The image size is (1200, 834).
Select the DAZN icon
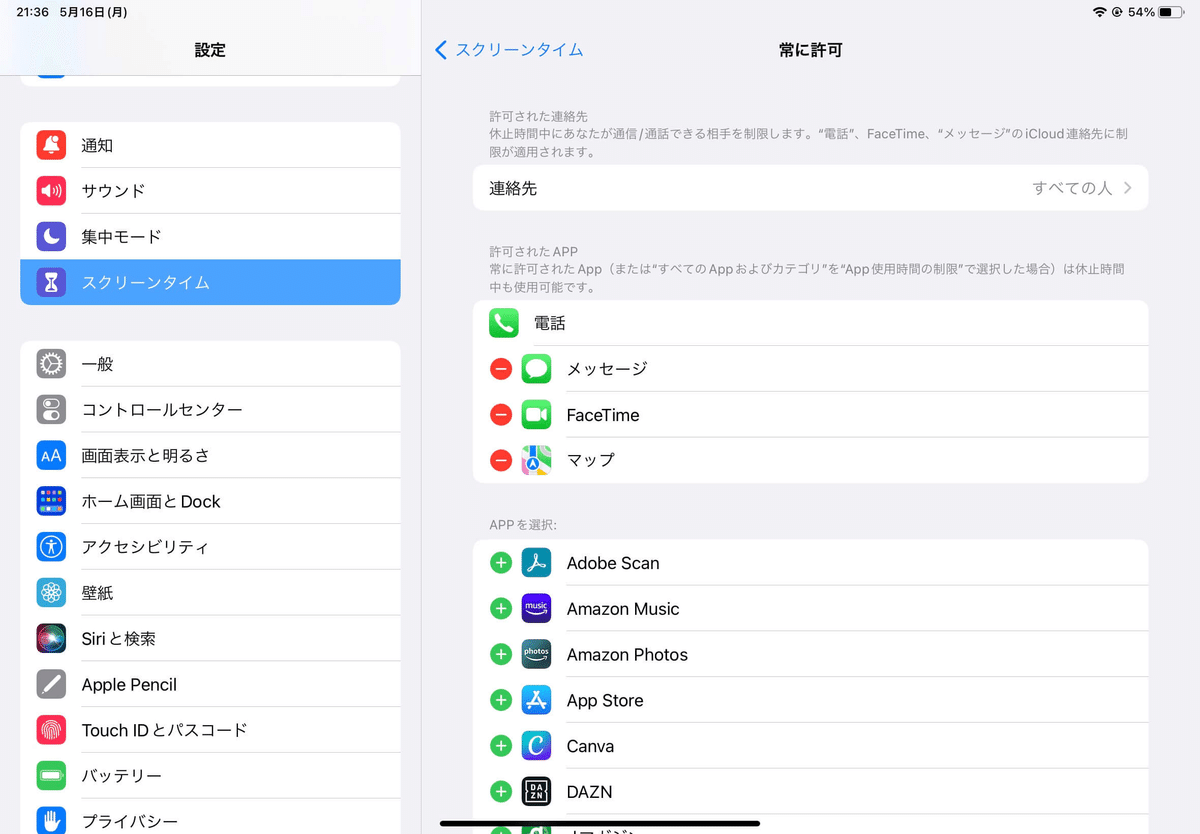coord(536,791)
